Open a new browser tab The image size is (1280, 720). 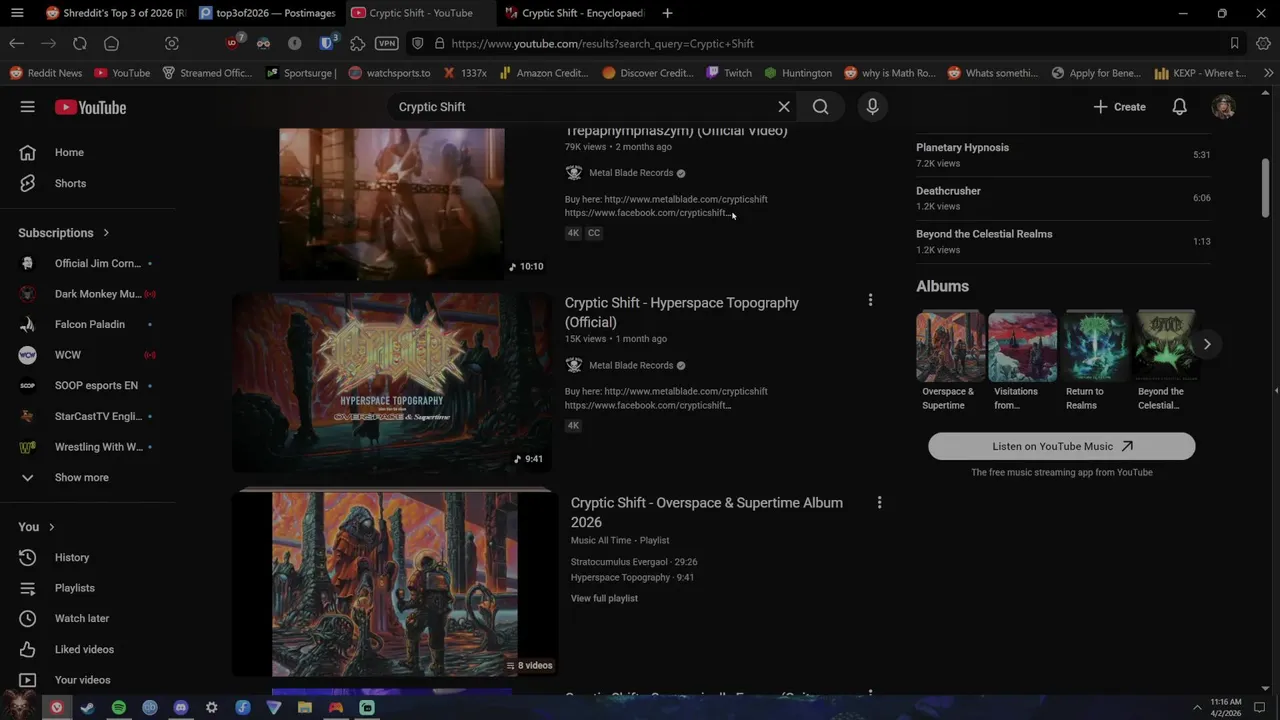667,13
